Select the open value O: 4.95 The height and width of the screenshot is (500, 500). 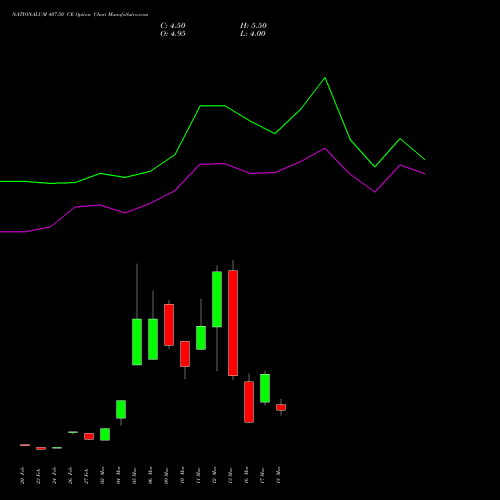[x=173, y=34]
